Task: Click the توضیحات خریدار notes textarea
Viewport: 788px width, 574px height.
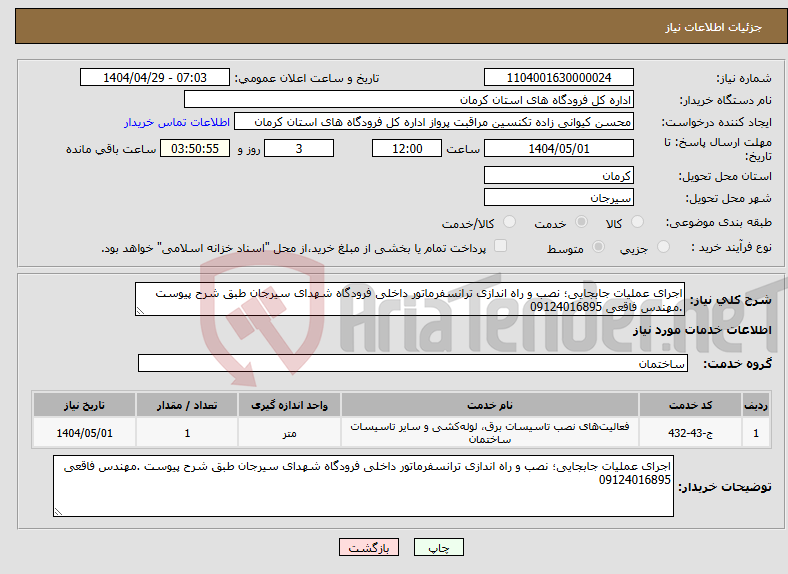Action: [363, 486]
